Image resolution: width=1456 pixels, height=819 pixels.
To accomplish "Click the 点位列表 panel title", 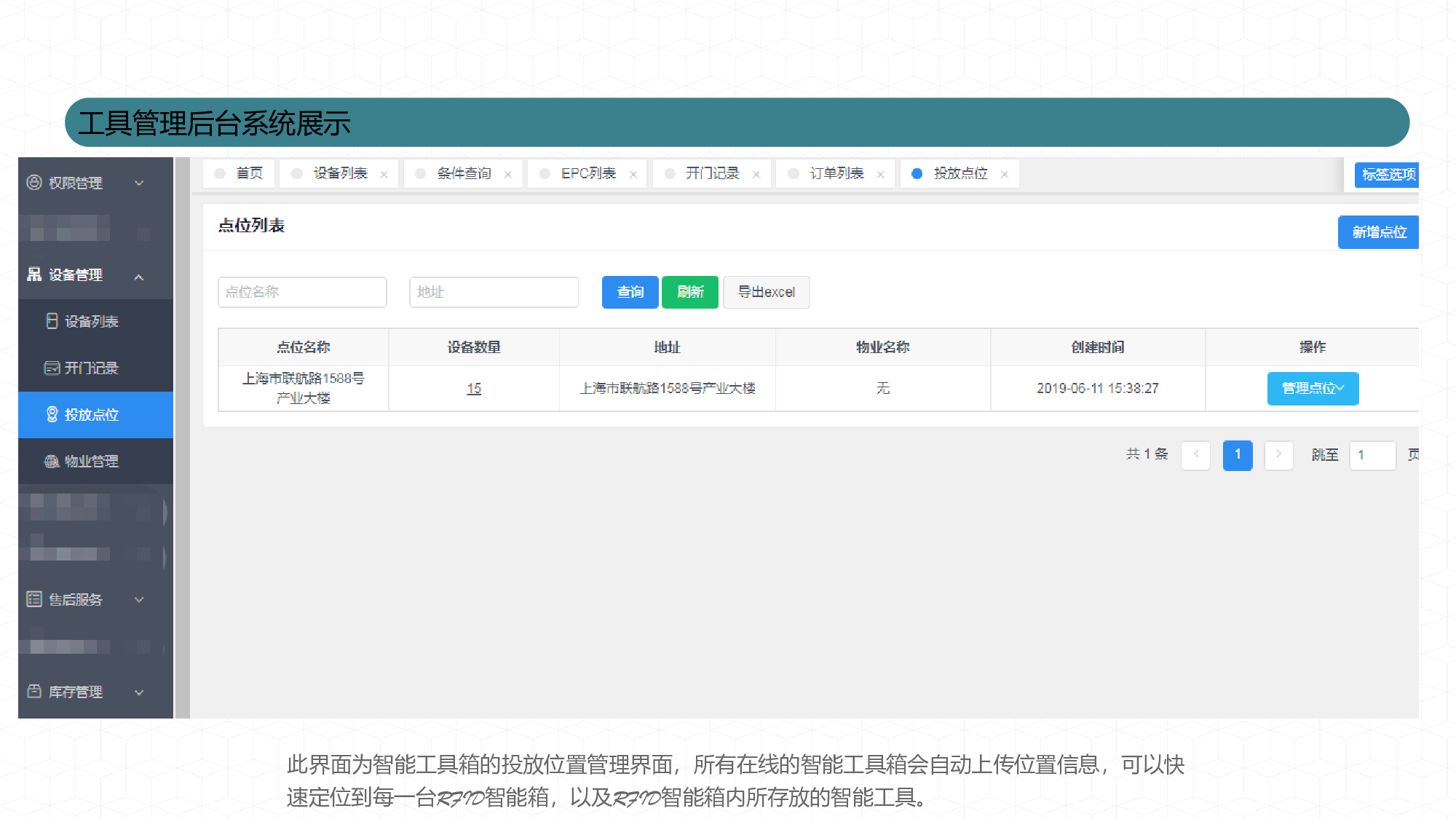I will pyautogui.click(x=251, y=226).
